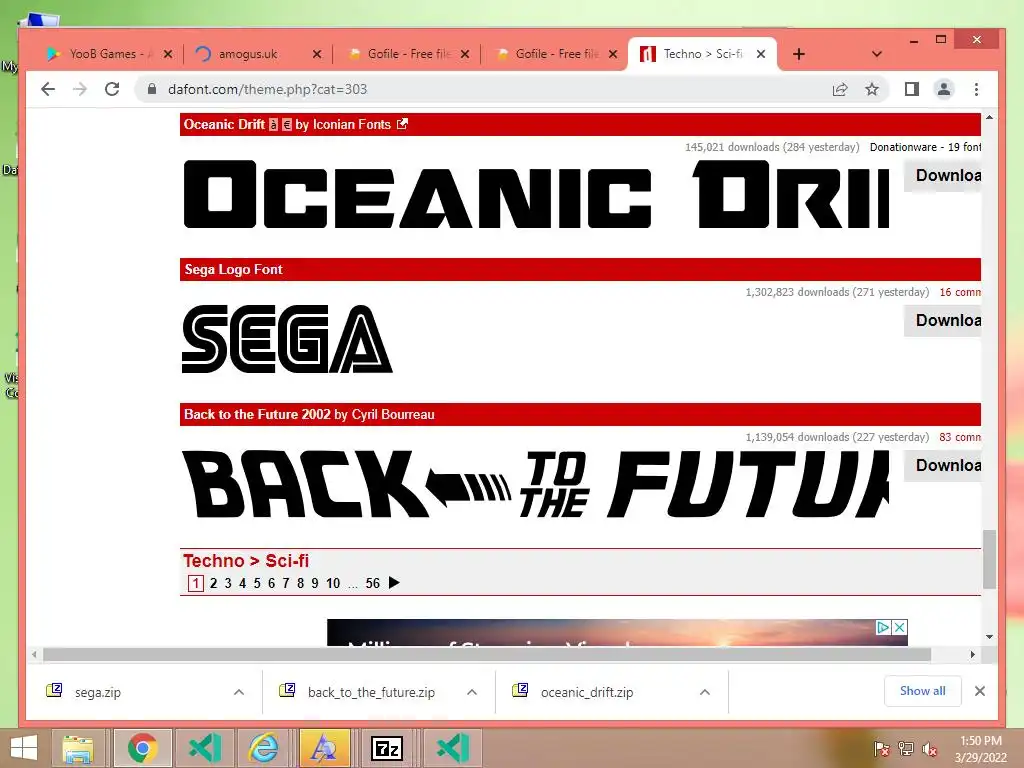Viewport: 1024px width, 768px height.
Task: Open the Iconian Fonts author link
Action: coord(351,124)
